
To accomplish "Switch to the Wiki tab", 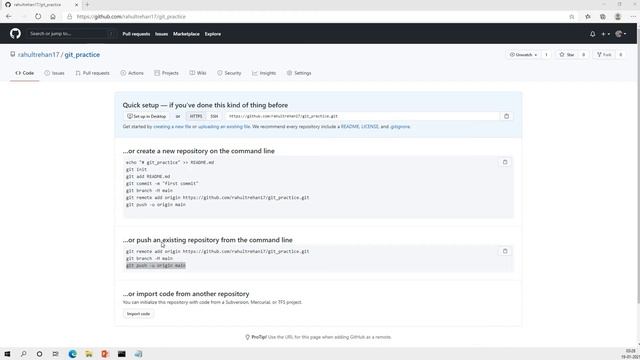I will [198, 73].
